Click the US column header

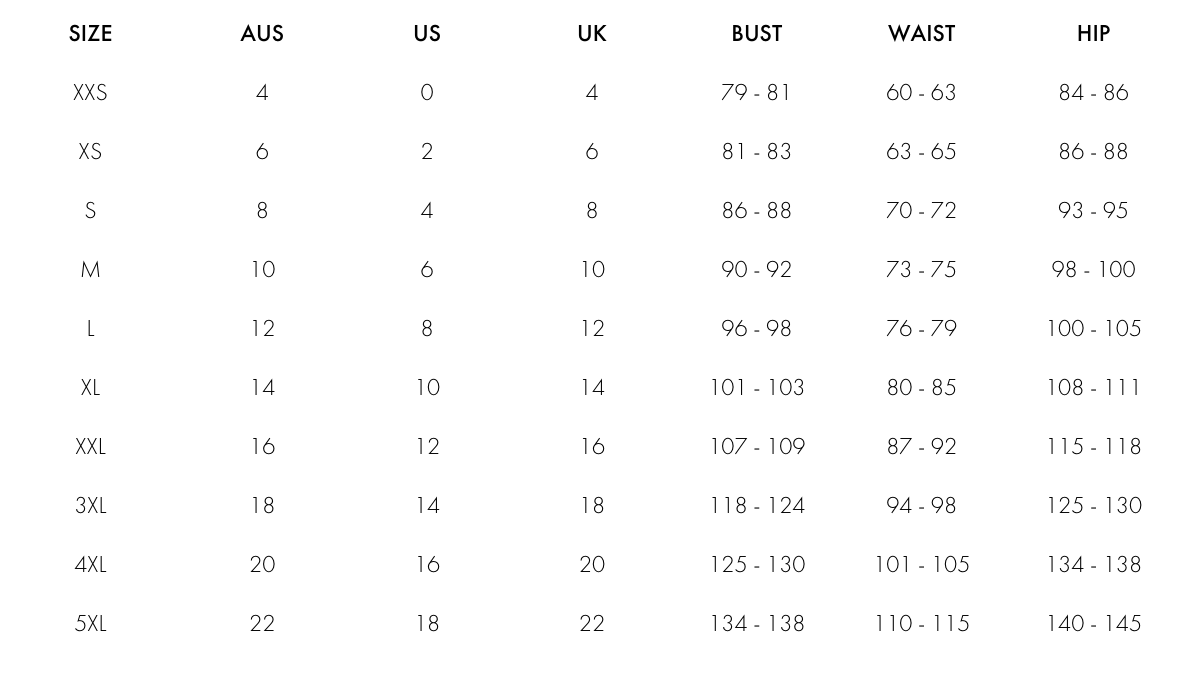(427, 34)
